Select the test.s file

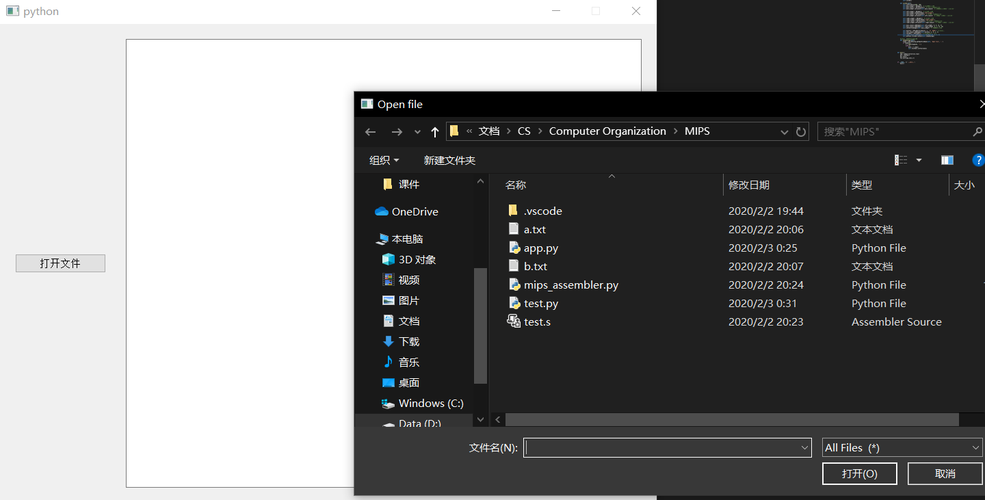click(537, 322)
